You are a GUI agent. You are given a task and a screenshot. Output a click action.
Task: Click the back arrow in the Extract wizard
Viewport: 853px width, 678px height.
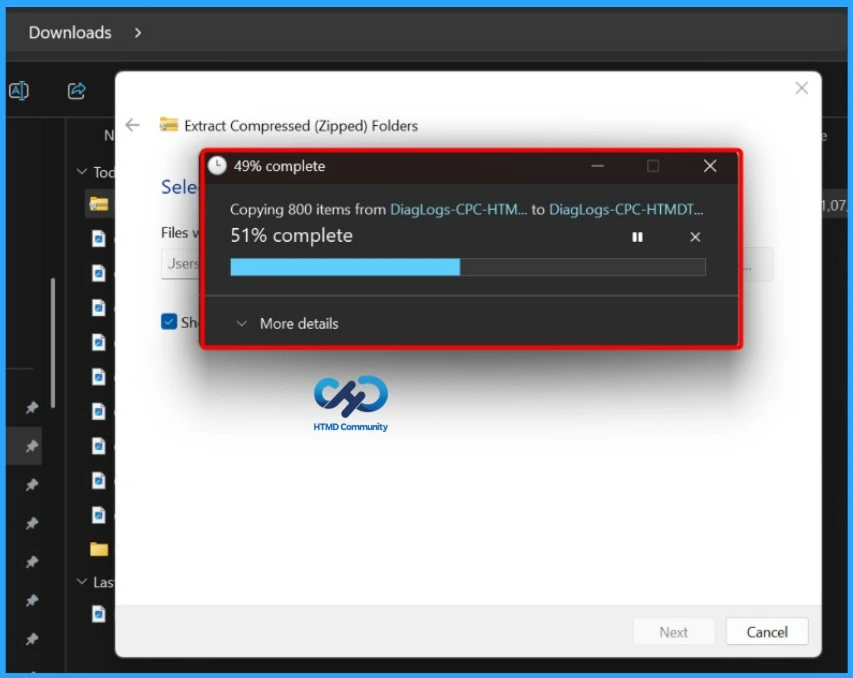point(133,125)
